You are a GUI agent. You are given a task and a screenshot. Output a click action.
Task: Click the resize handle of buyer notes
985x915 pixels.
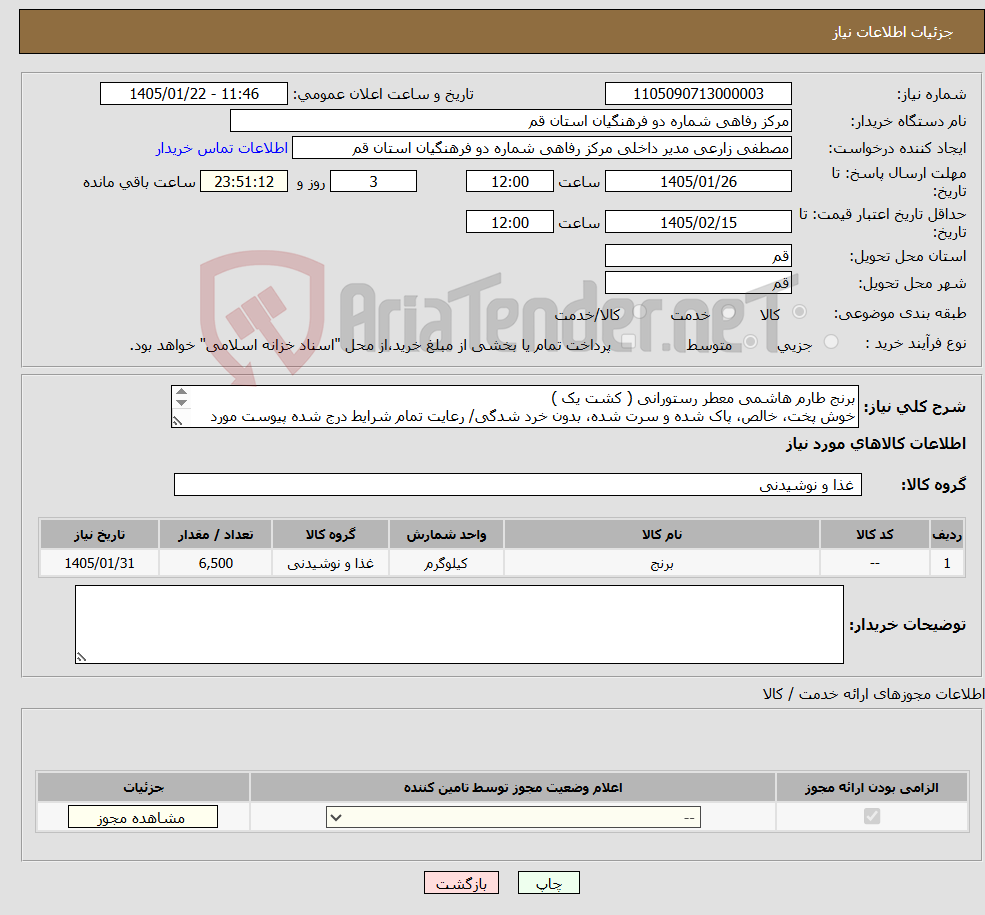(81, 657)
